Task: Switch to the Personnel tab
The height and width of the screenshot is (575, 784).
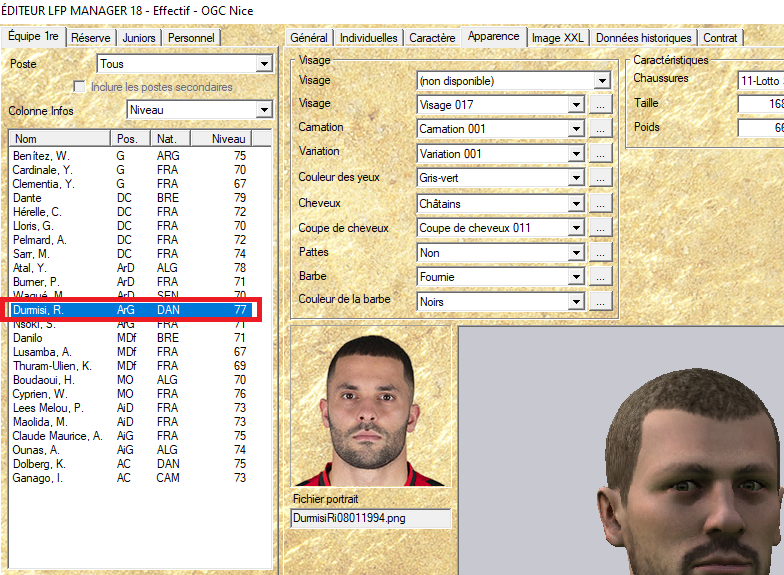Action: pos(191,38)
